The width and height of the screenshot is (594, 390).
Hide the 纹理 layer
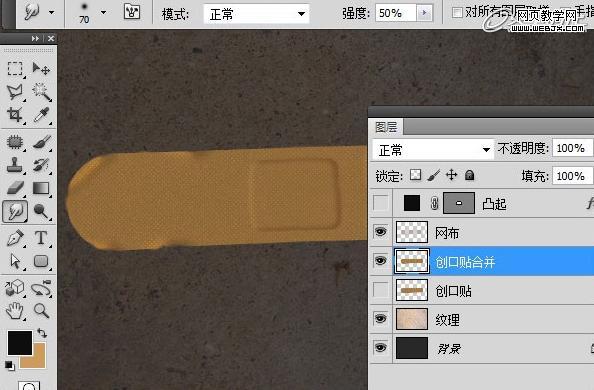[381, 319]
